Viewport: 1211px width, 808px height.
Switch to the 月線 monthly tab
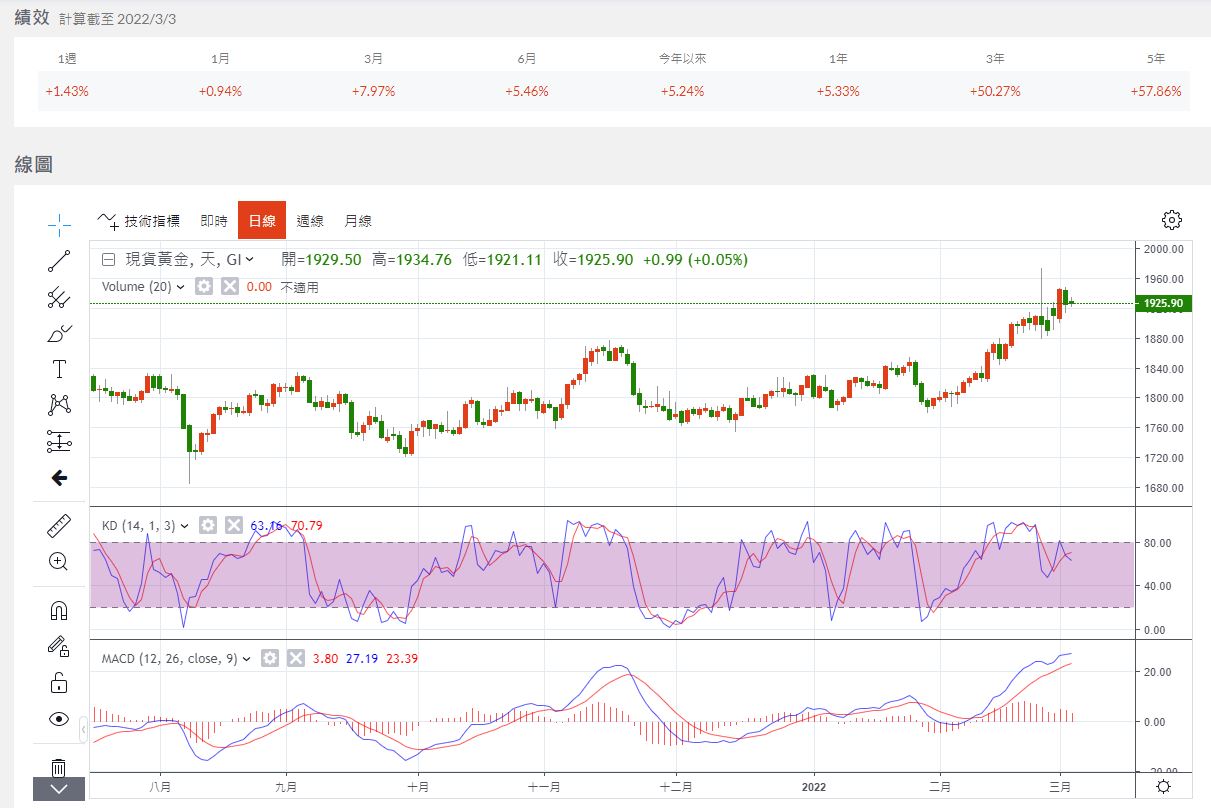coord(358,221)
